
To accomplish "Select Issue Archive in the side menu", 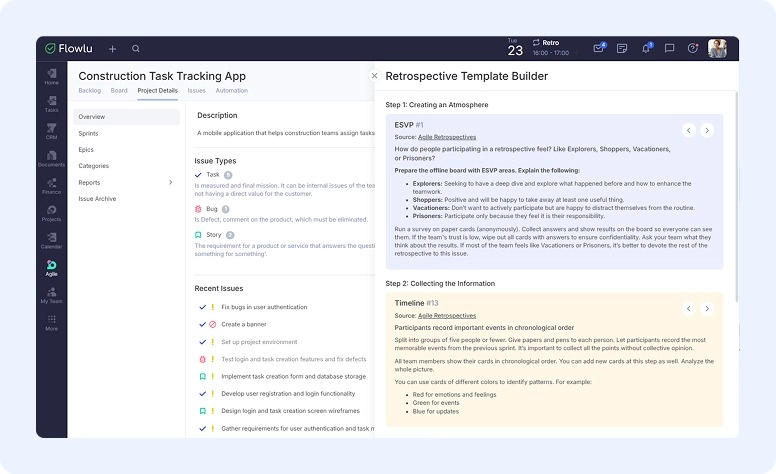I will (97, 199).
